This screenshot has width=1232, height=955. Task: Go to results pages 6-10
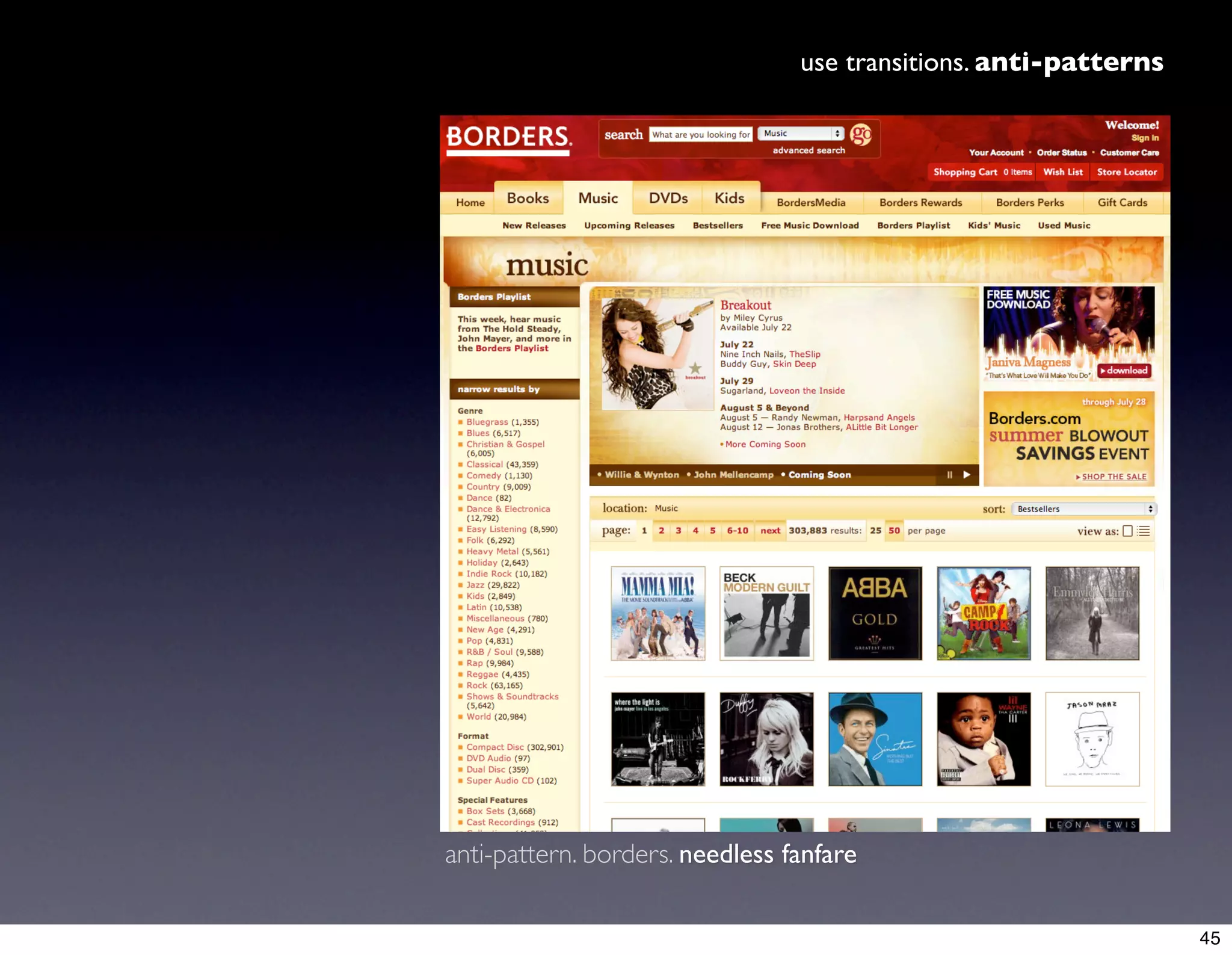[737, 531]
